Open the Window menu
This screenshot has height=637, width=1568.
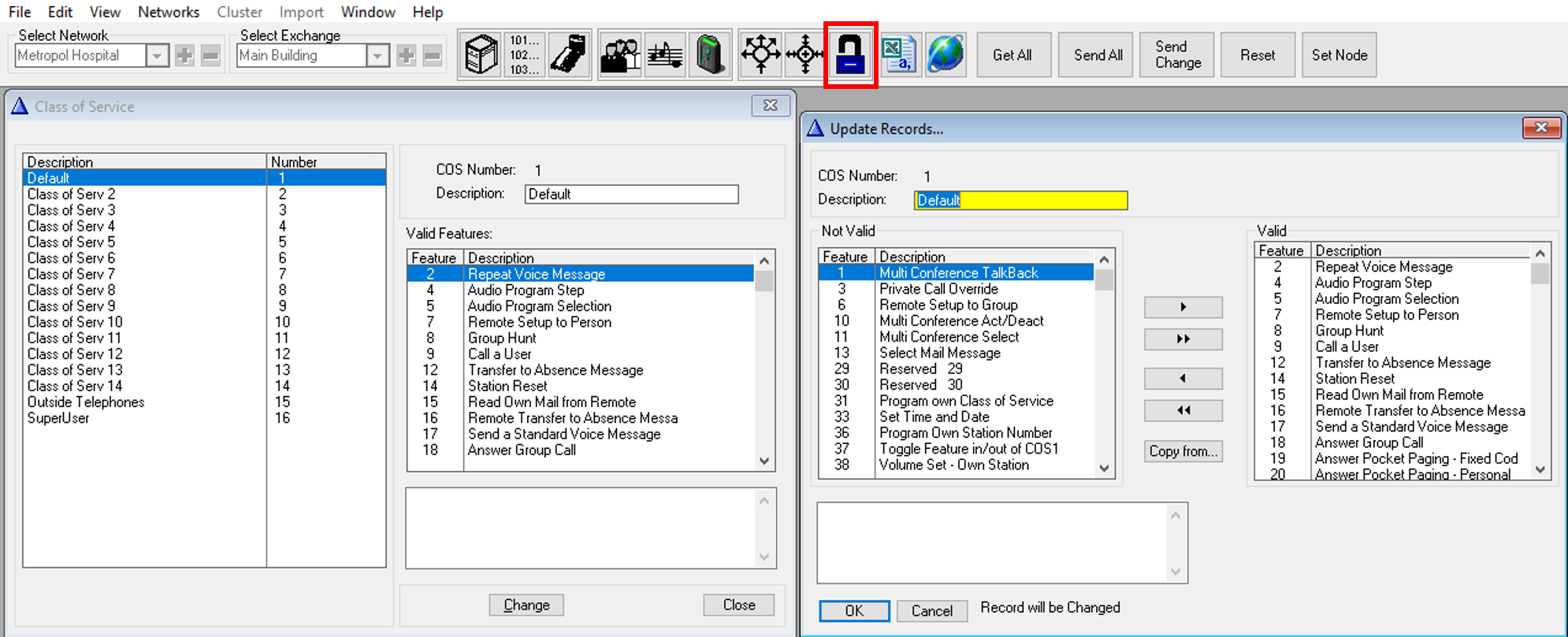tap(368, 12)
